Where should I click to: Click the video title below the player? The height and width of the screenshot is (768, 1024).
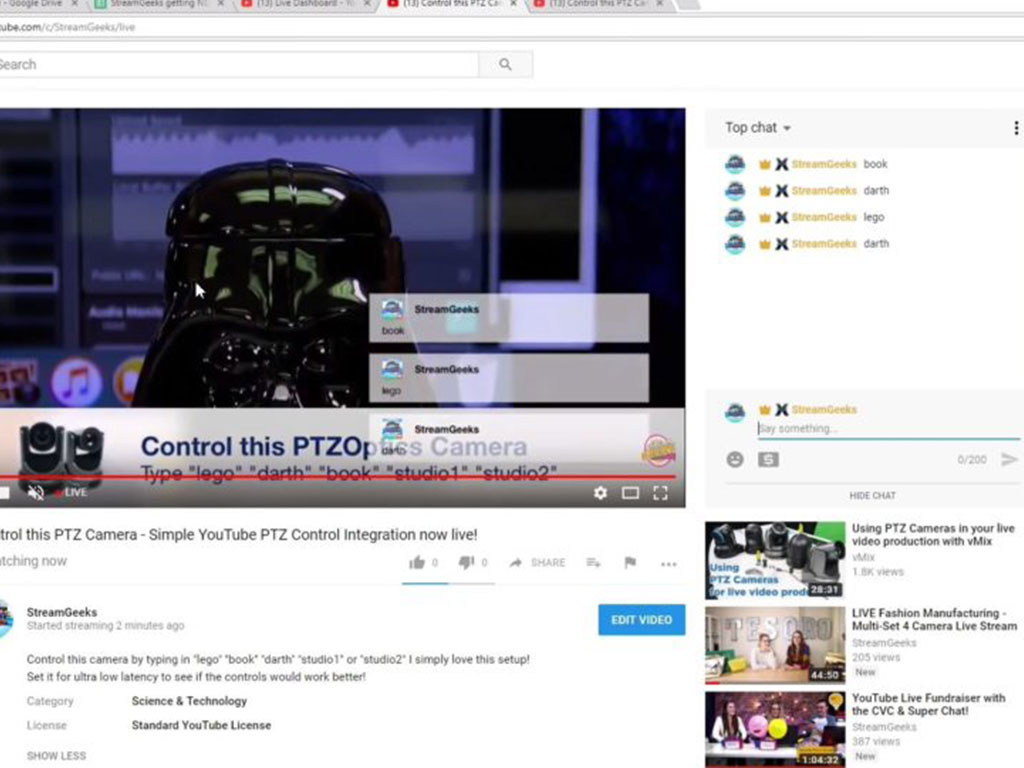238,535
